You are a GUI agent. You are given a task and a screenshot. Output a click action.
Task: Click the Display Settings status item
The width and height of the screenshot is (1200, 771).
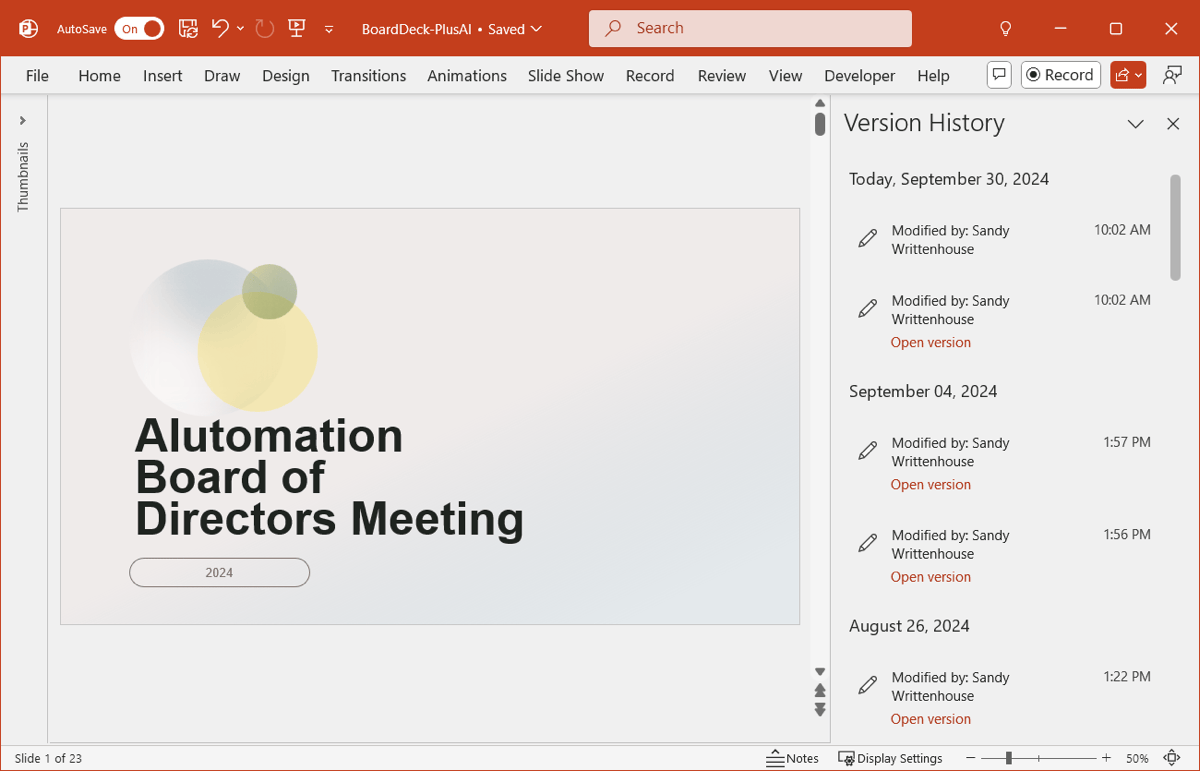click(x=890, y=758)
